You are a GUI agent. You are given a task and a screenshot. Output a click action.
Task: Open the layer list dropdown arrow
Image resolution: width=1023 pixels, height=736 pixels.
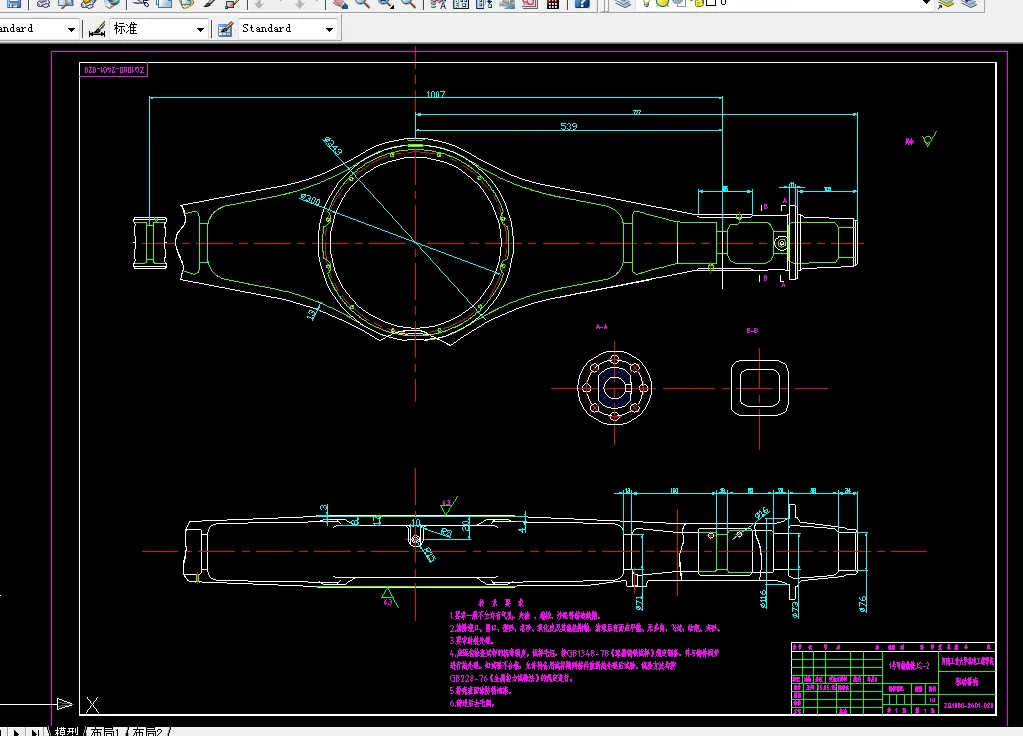click(x=926, y=3)
